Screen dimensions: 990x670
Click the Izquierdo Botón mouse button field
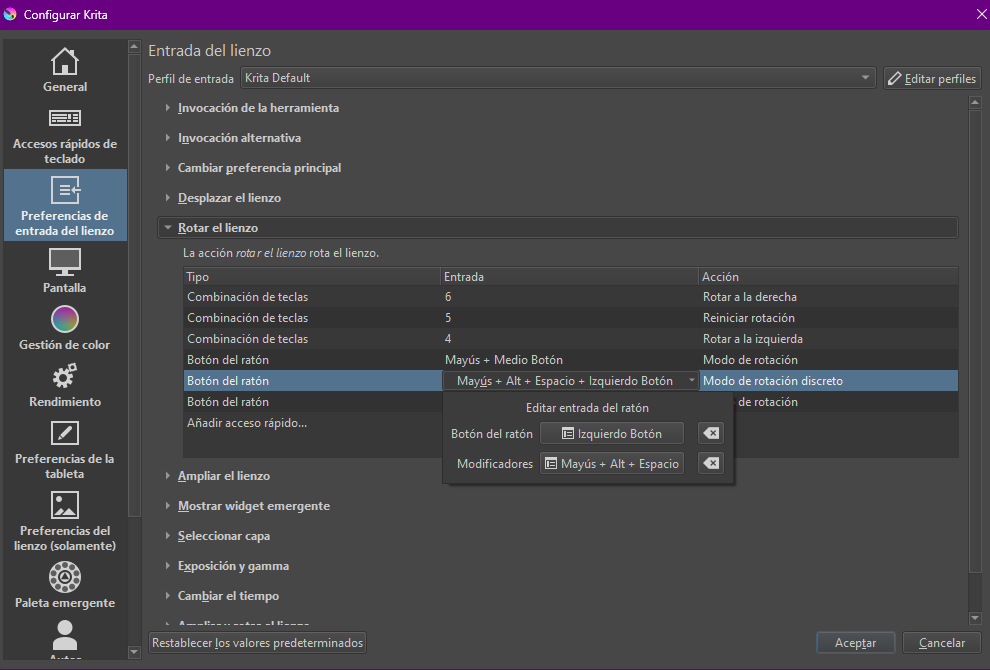(x=612, y=433)
